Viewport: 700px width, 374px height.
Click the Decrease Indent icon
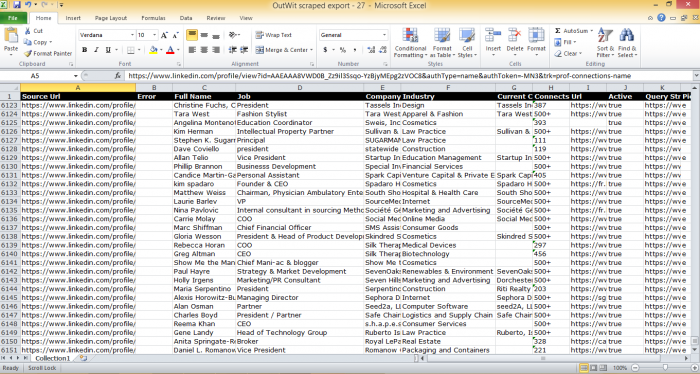pos(233,50)
